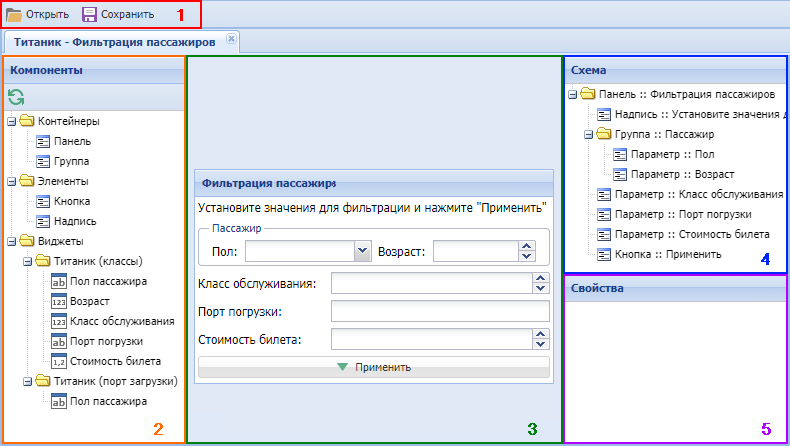Click the green refresh icon in Компоненты
Screen dimensions: 790x446
tap(15, 97)
